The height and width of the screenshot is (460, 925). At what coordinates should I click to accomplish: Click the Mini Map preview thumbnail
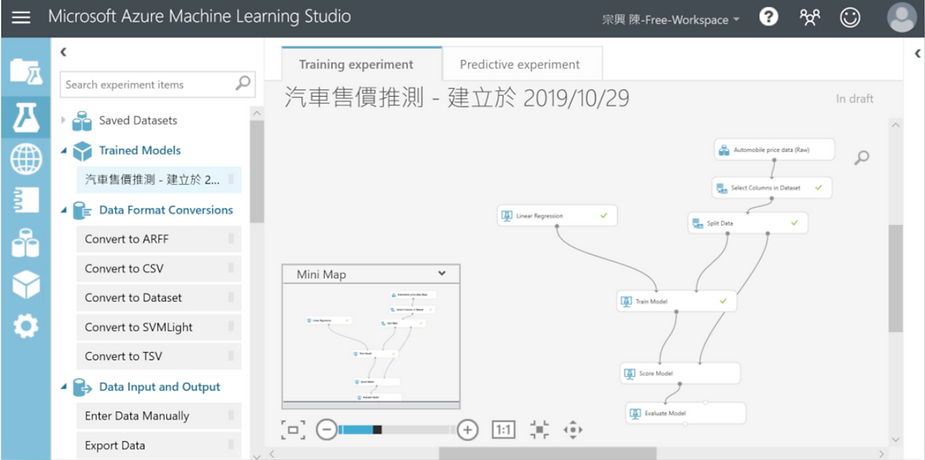pos(371,343)
